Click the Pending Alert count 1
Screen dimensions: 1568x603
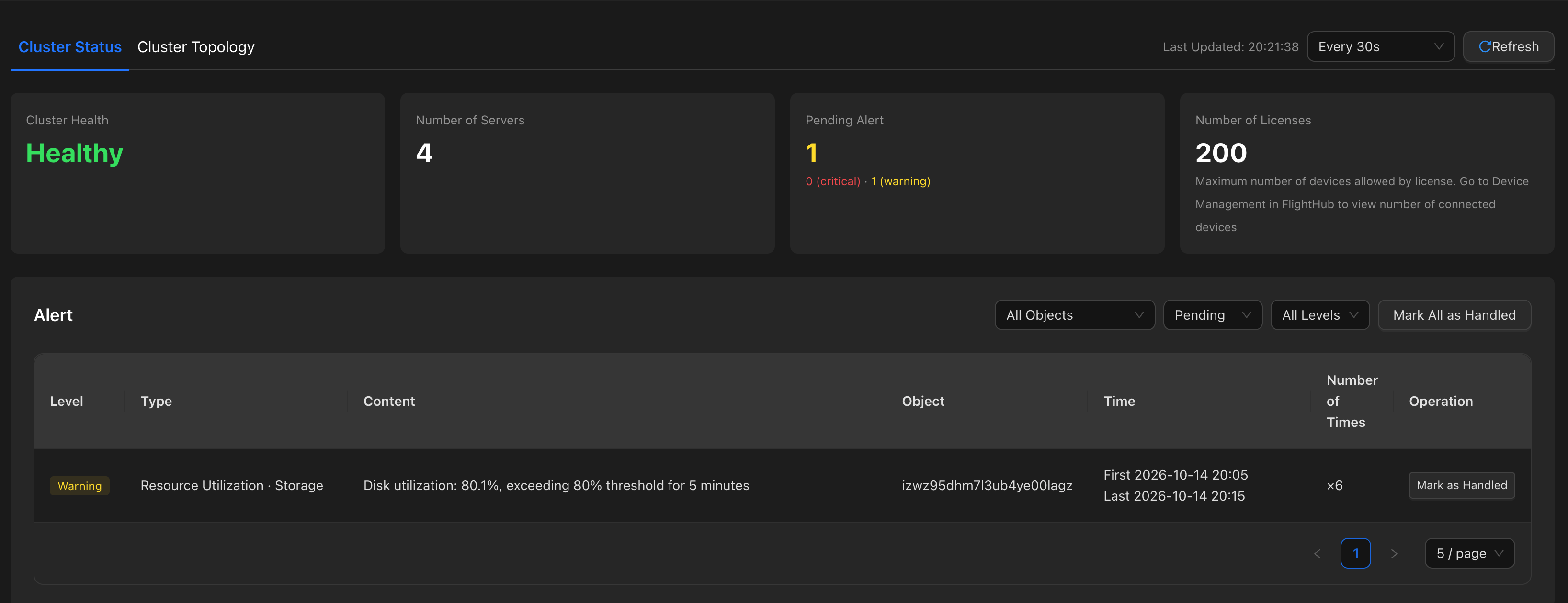coord(812,153)
